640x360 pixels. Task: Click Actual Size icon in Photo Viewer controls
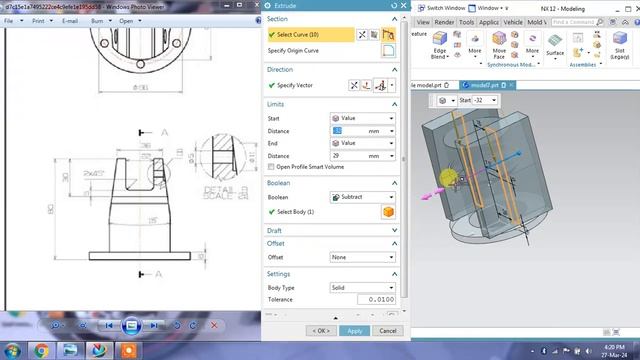click(83, 325)
